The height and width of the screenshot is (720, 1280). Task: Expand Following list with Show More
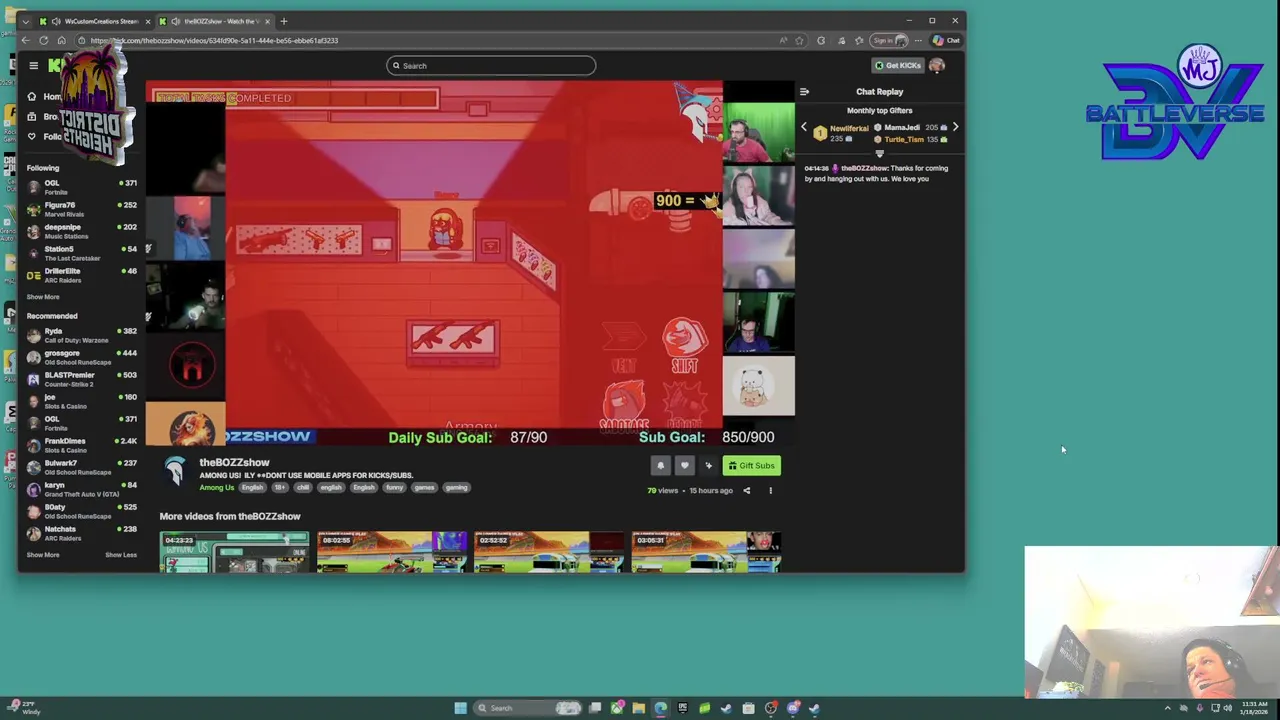pyautogui.click(x=43, y=297)
